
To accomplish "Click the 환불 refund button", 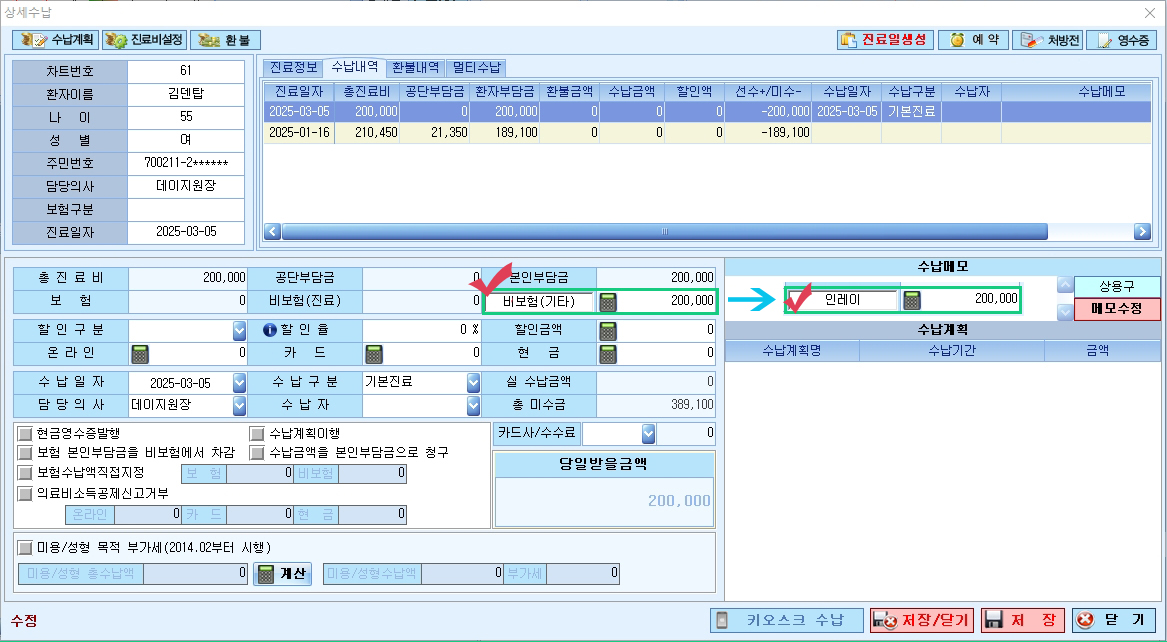I will (226, 39).
